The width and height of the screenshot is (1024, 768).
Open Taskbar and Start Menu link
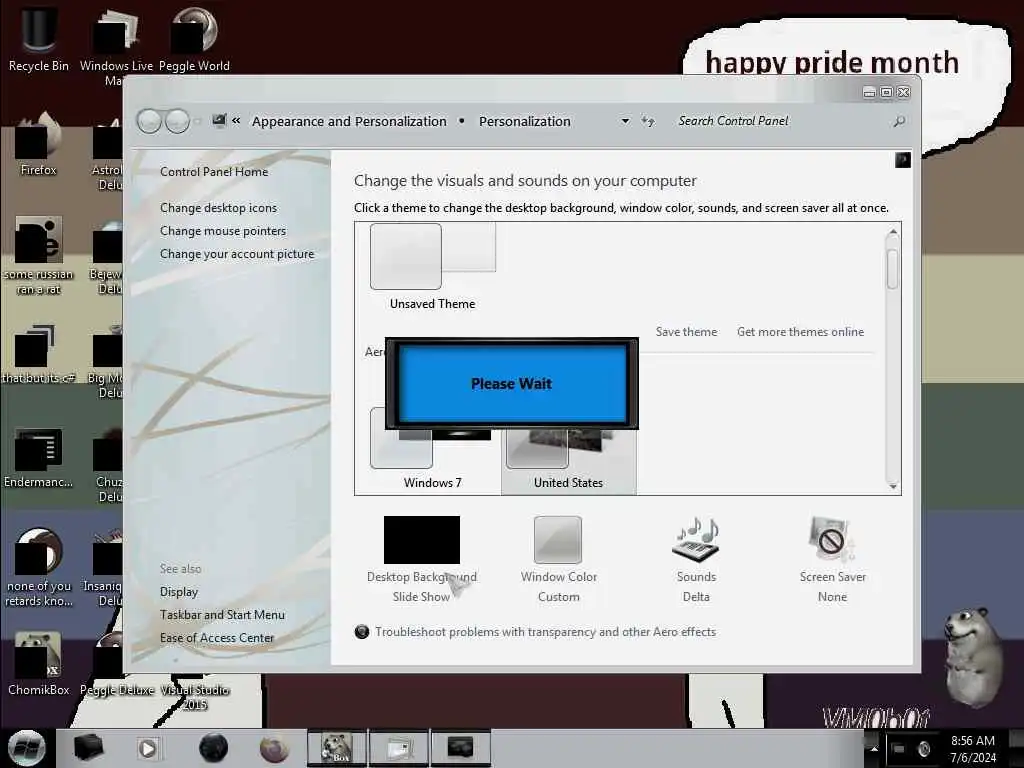[x=222, y=615]
